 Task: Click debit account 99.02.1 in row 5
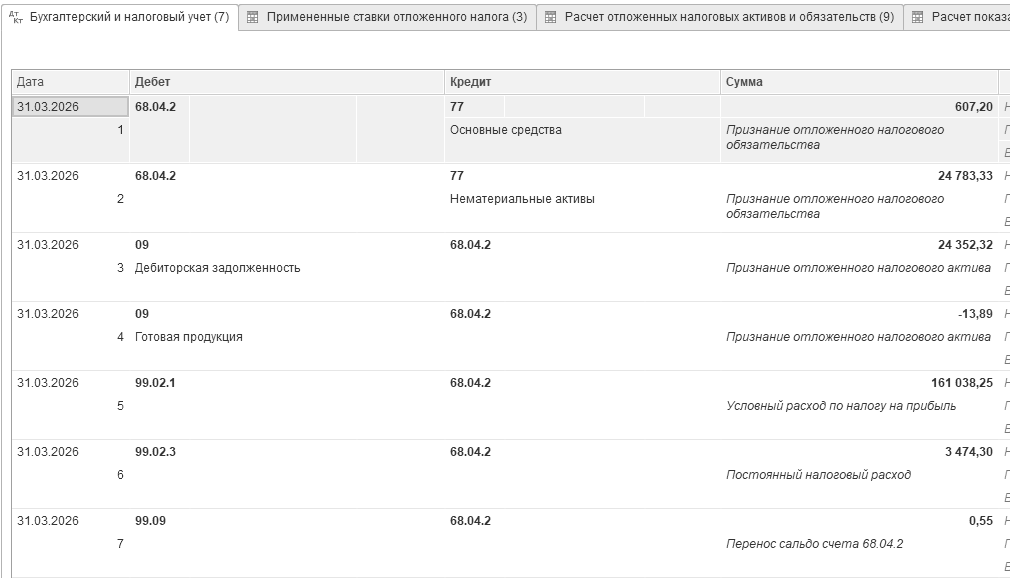point(155,383)
